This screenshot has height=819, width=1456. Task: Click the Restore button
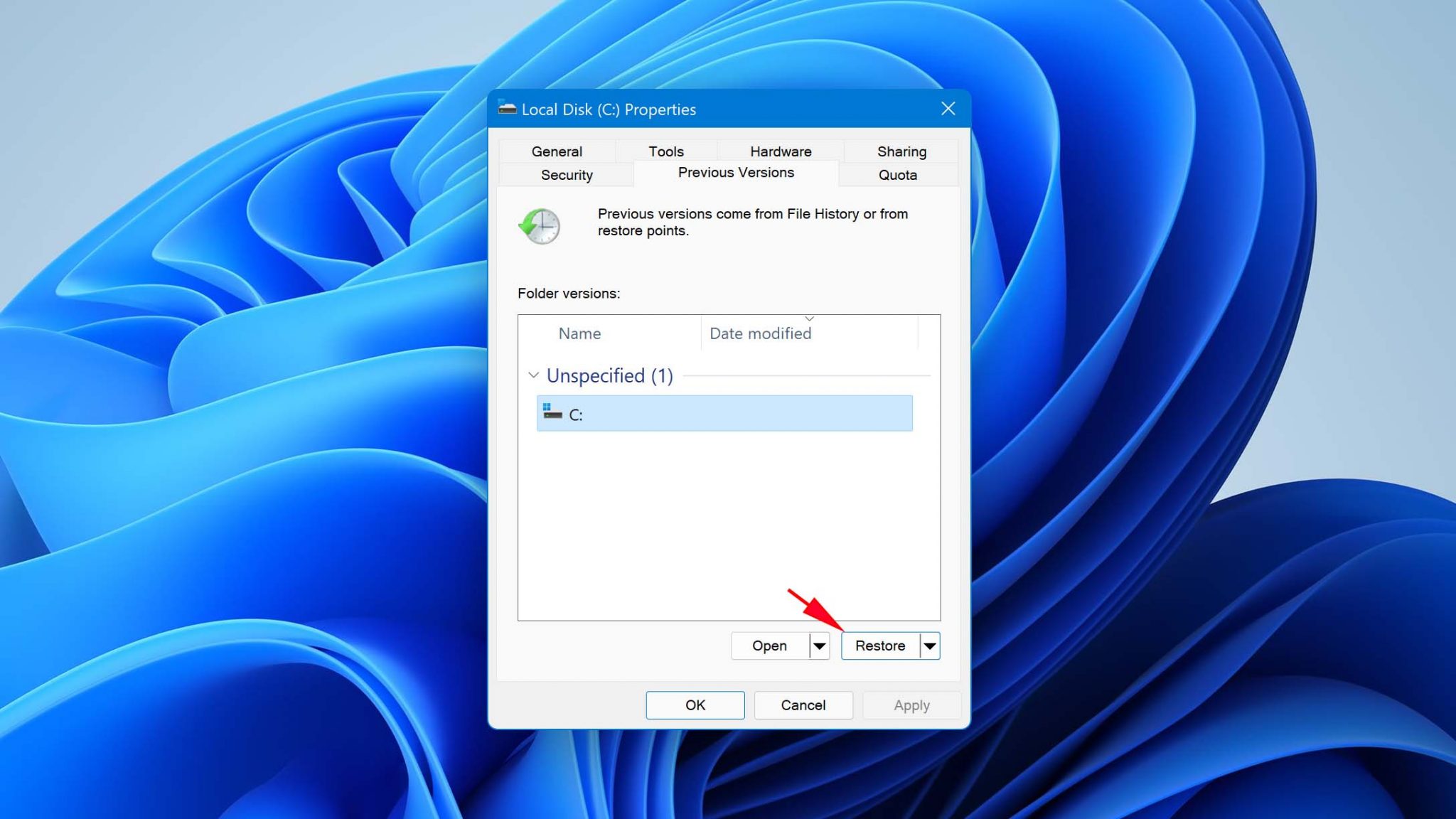tap(880, 645)
